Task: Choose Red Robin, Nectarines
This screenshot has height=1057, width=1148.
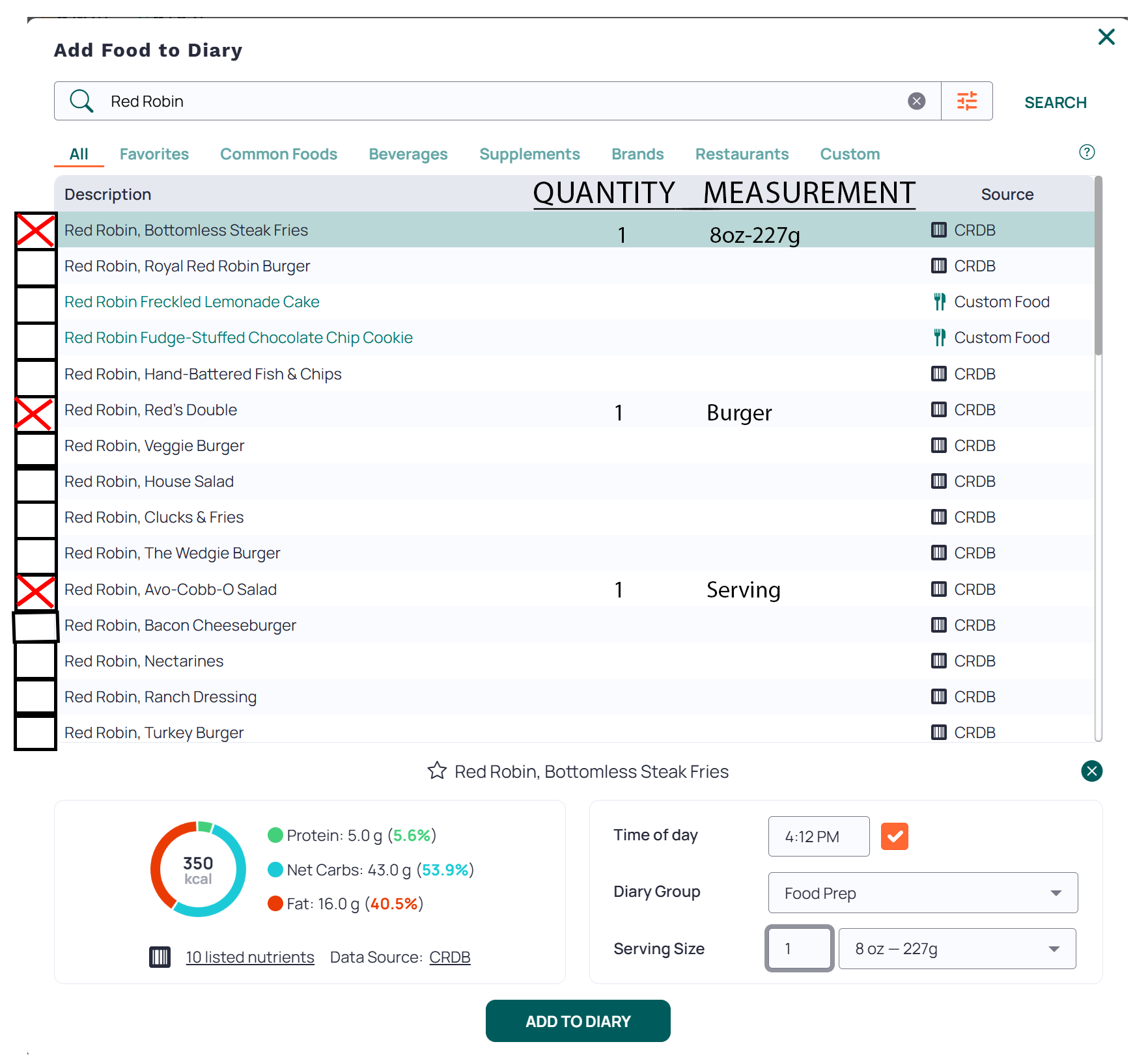Action: pyautogui.click(x=574, y=661)
